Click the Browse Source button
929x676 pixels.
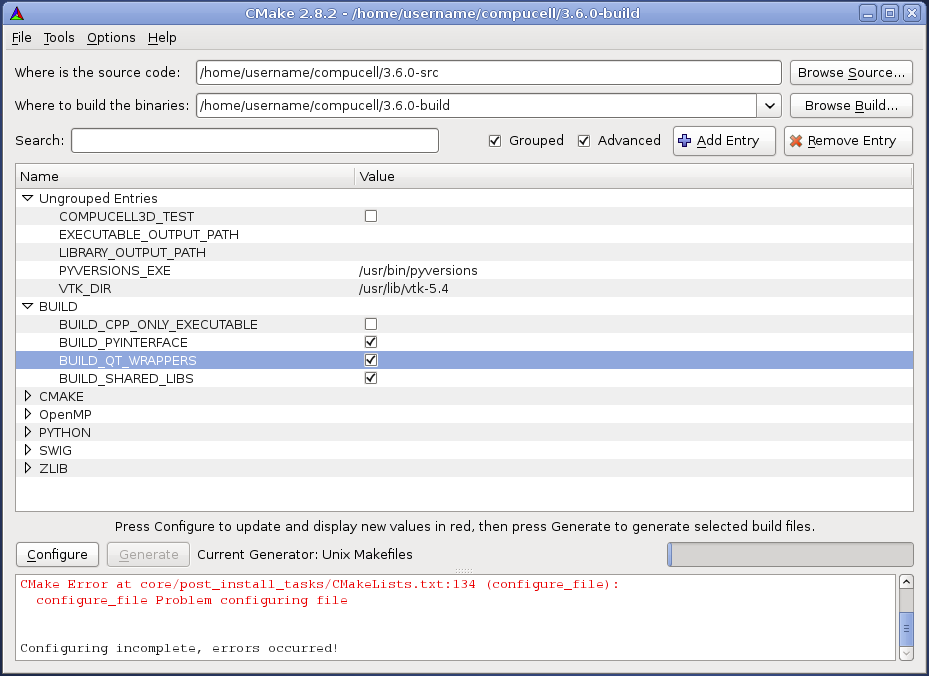pyautogui.click(x=851, y=73)
